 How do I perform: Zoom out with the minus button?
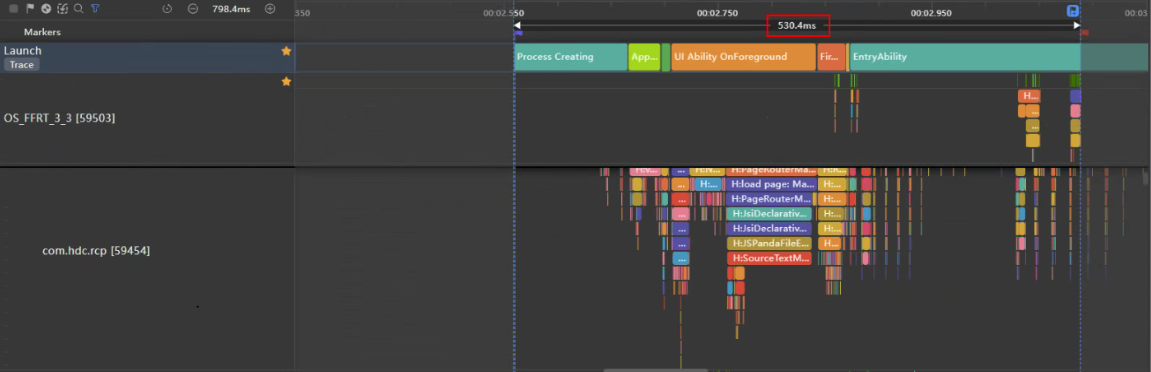click(x=193, y=9)
